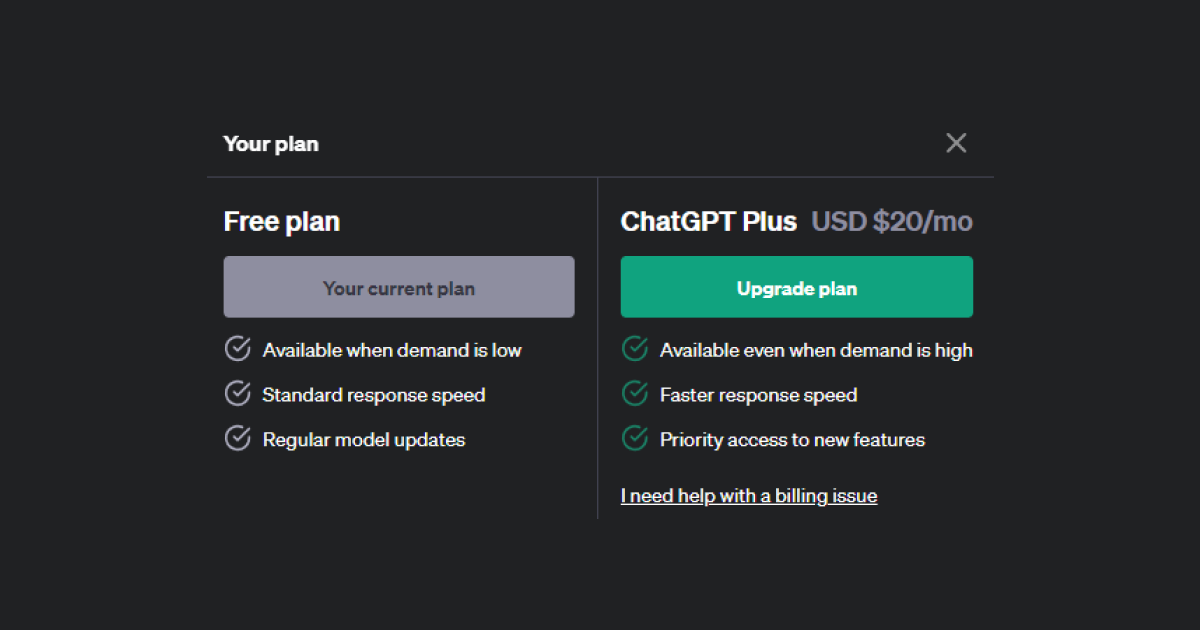The image size is (1200, 630).
Task: Select the Standard response speed text
Action: coord(374,395)
